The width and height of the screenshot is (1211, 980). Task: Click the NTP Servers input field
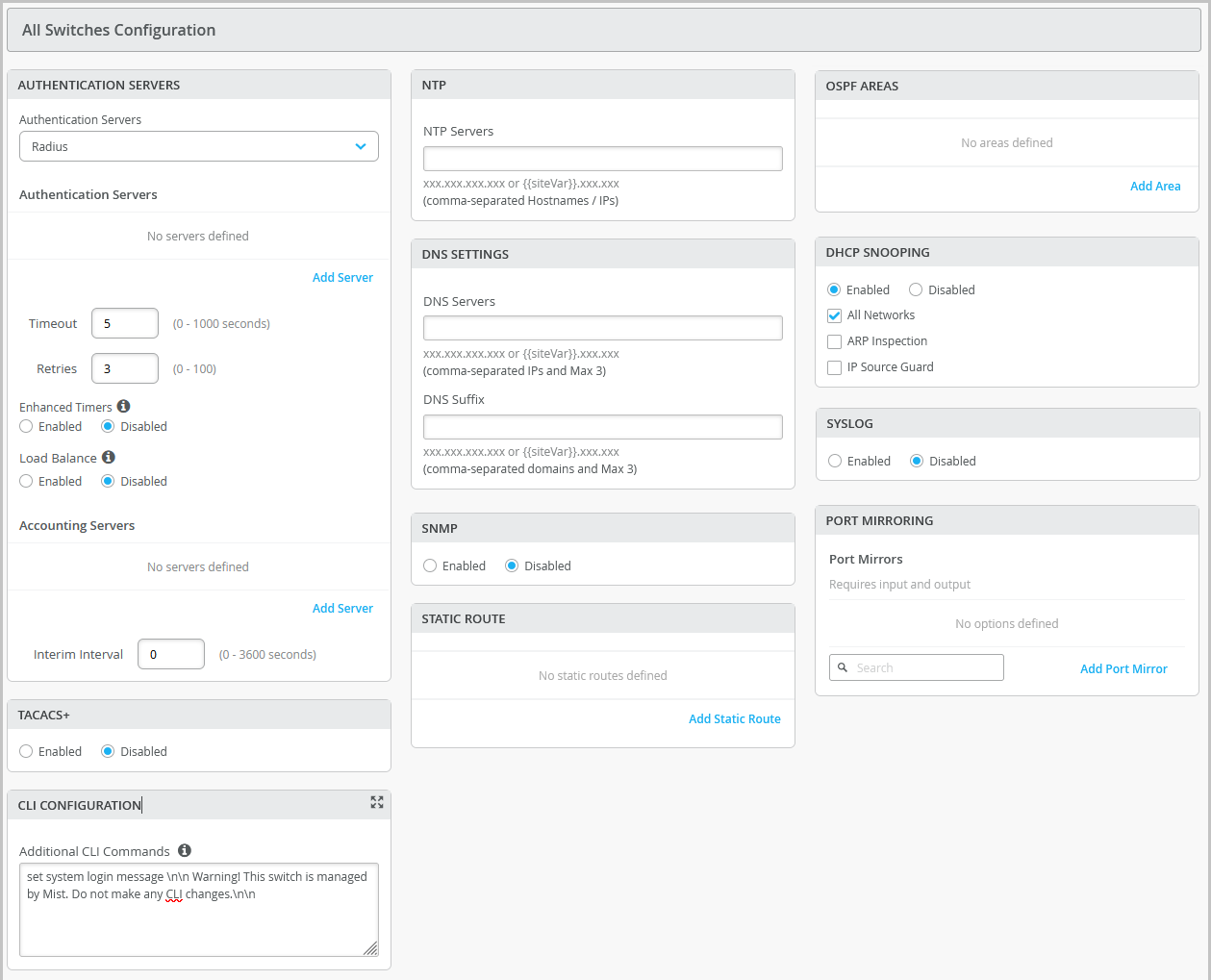coord(603,159)
